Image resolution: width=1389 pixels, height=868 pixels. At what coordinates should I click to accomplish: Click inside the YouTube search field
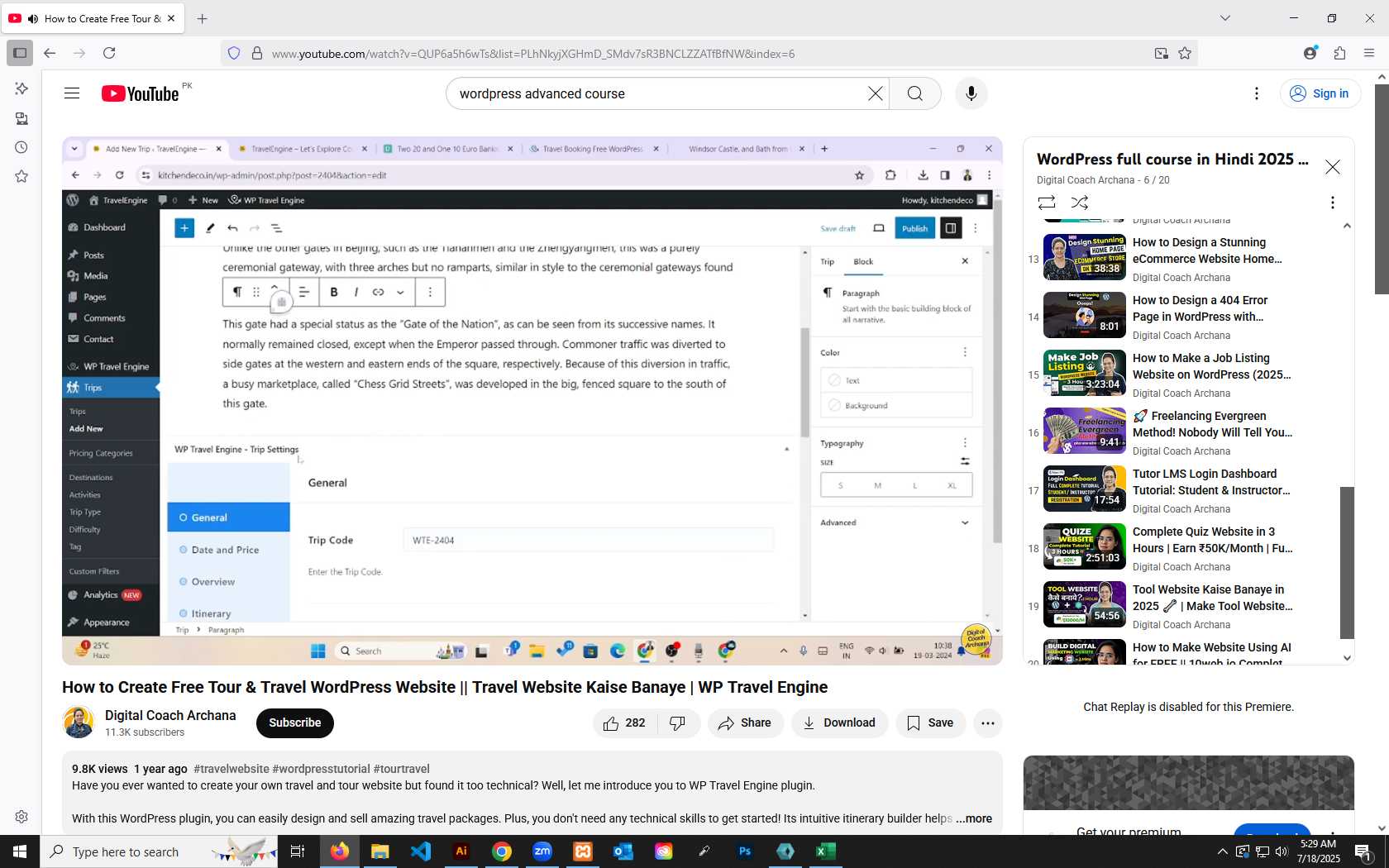point(657,93)
